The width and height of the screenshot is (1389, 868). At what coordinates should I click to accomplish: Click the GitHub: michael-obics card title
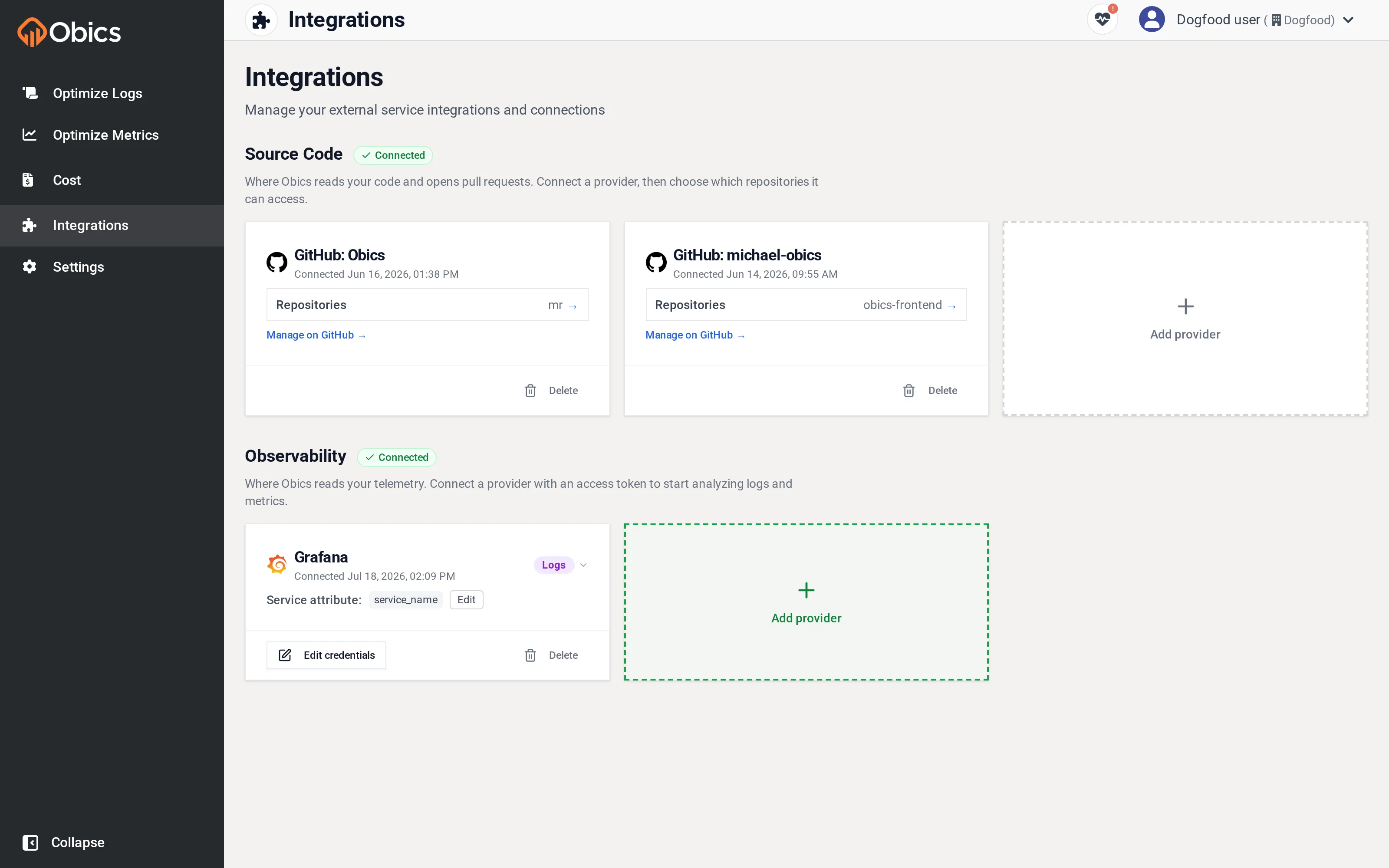tap(747, 255)
